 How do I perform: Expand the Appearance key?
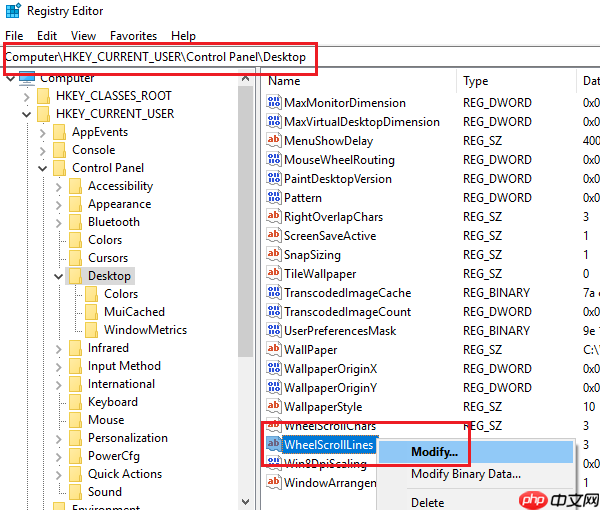click(x=59, y=205)
